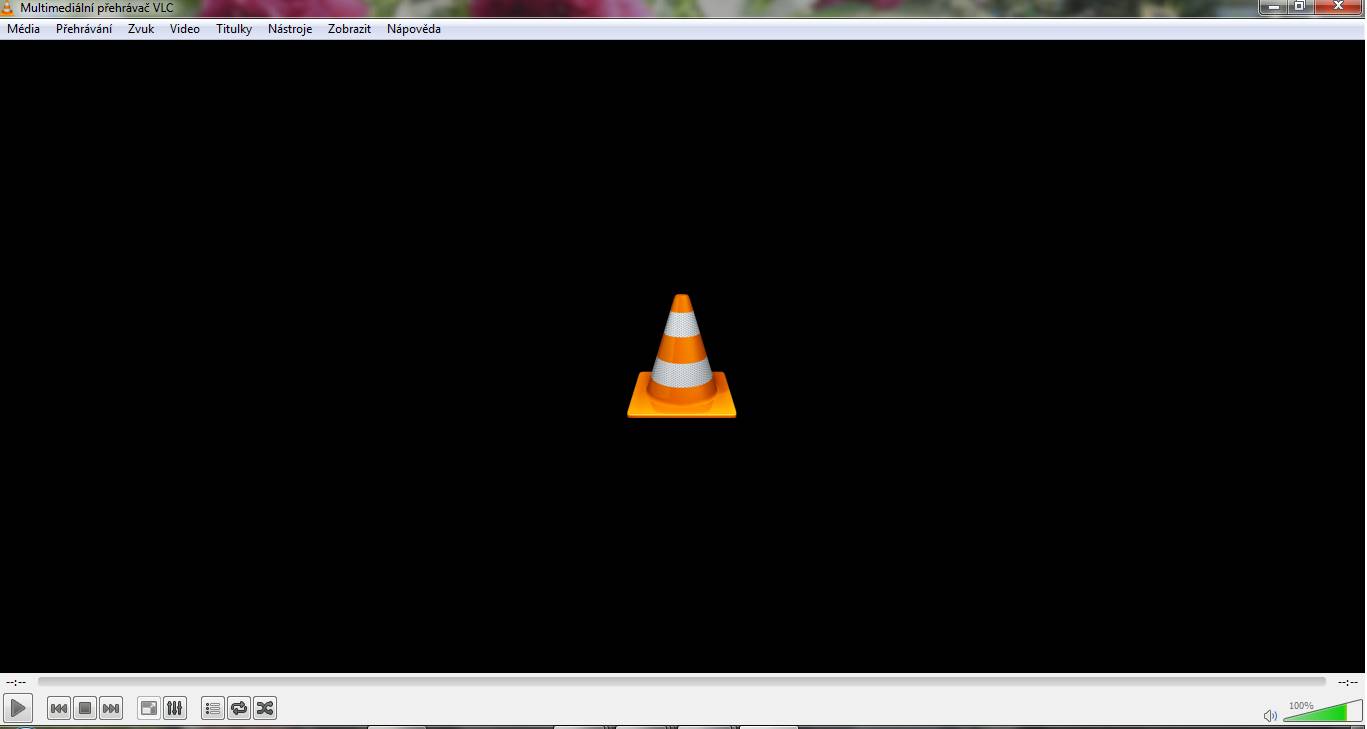Image resolution: width=1367 pixels, height=729 pixels.
Task: Minimize the VLC window
Action: tap(1273, 6)
